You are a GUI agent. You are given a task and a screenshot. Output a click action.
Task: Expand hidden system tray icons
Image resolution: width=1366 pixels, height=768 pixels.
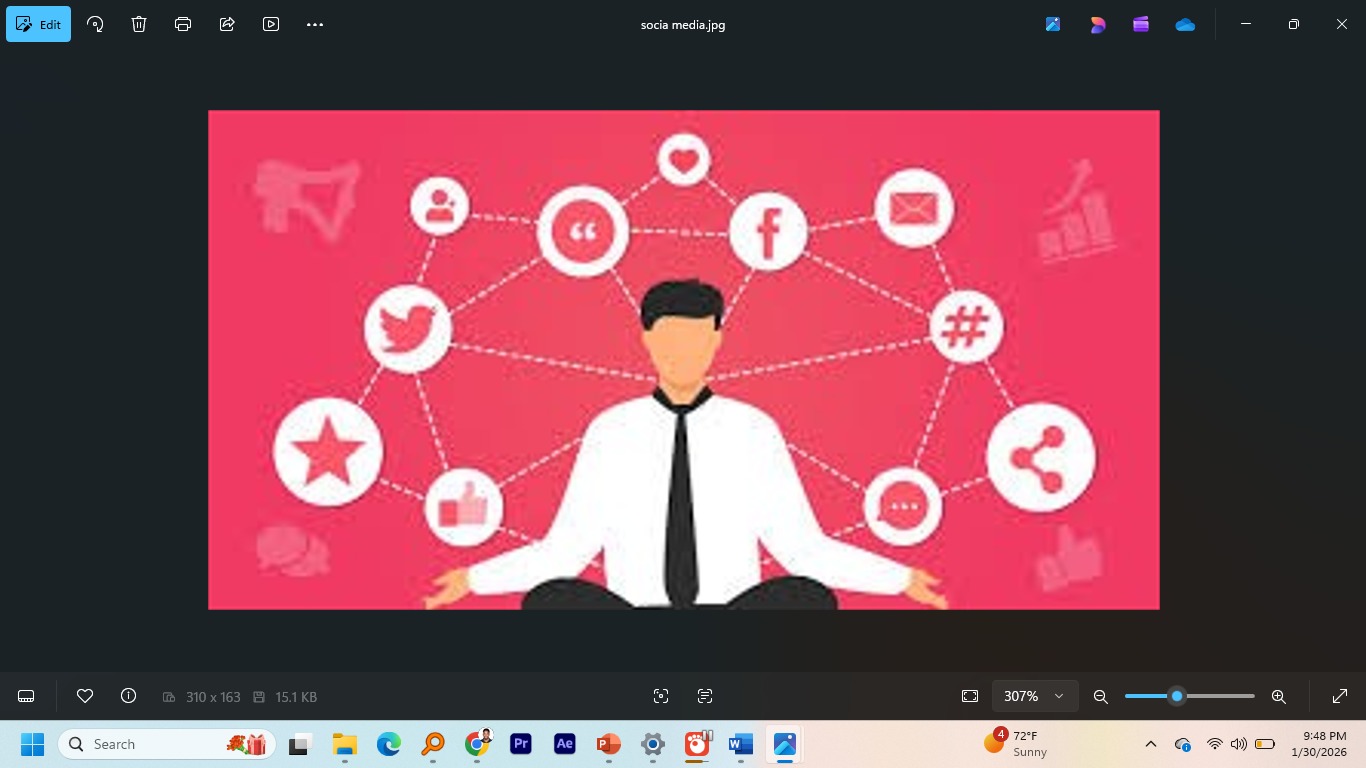point(1151,744)
